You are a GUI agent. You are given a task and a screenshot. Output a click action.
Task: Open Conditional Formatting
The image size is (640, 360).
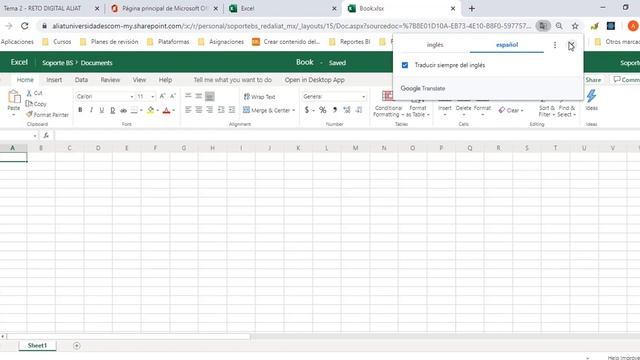click(388, 105)
